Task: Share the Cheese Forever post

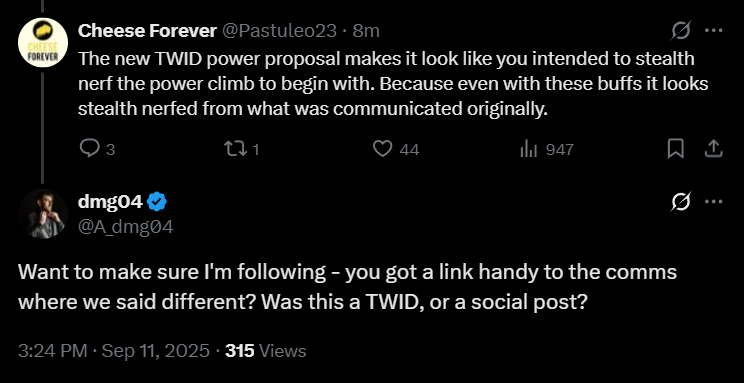Action: [713, 149]
